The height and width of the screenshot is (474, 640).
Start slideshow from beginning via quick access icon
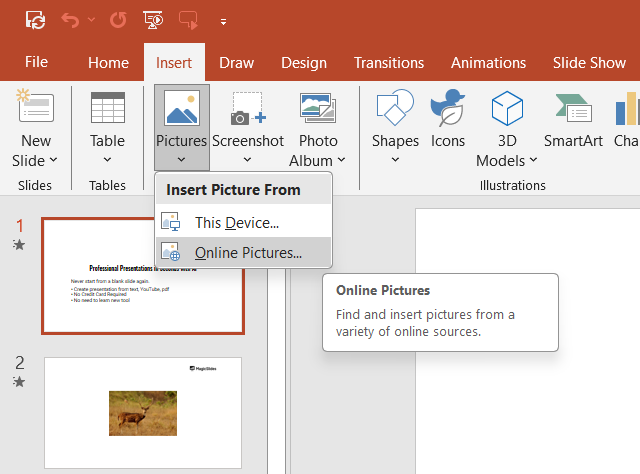pyautogui.click(x=153, y=19)
